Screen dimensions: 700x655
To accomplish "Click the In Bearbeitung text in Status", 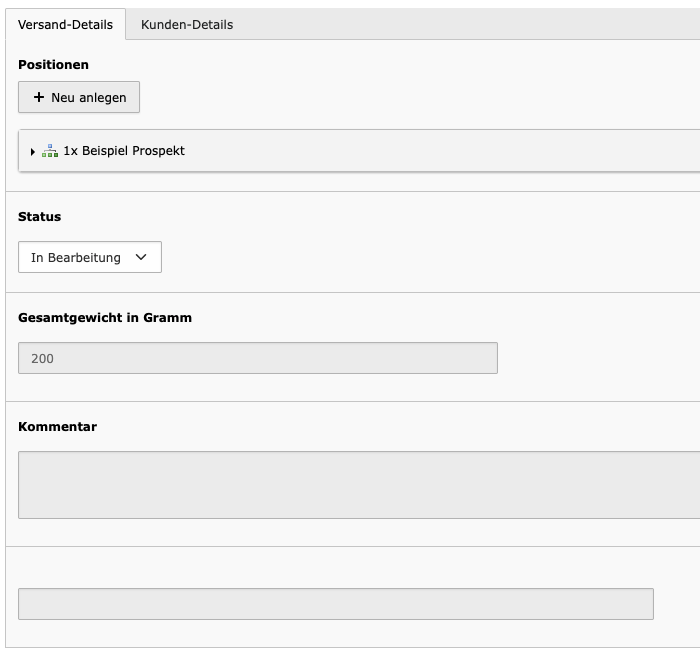I will click(x=76, y=258).
